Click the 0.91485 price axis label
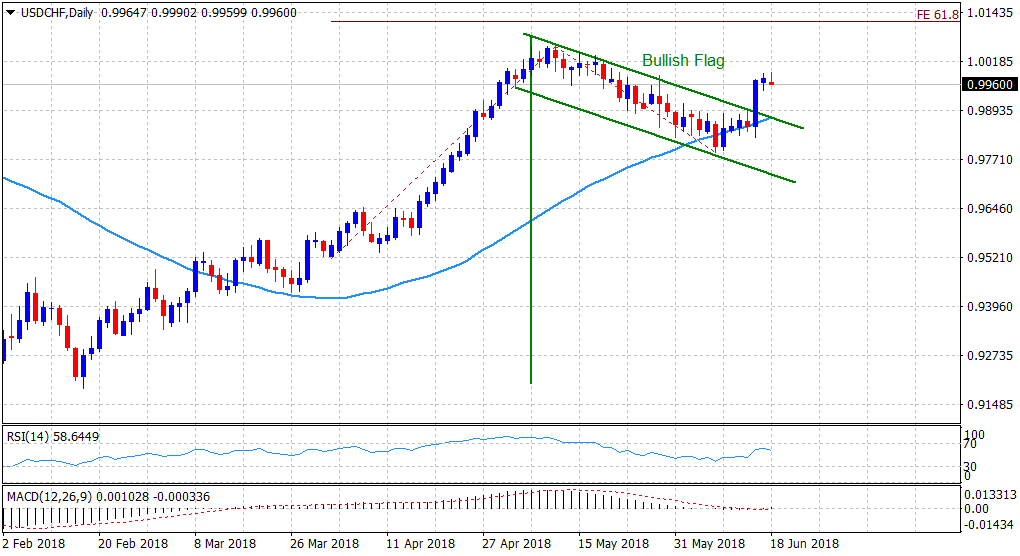Image resolution: width=1020 pixels, height=556 pixels. point(988,404)
